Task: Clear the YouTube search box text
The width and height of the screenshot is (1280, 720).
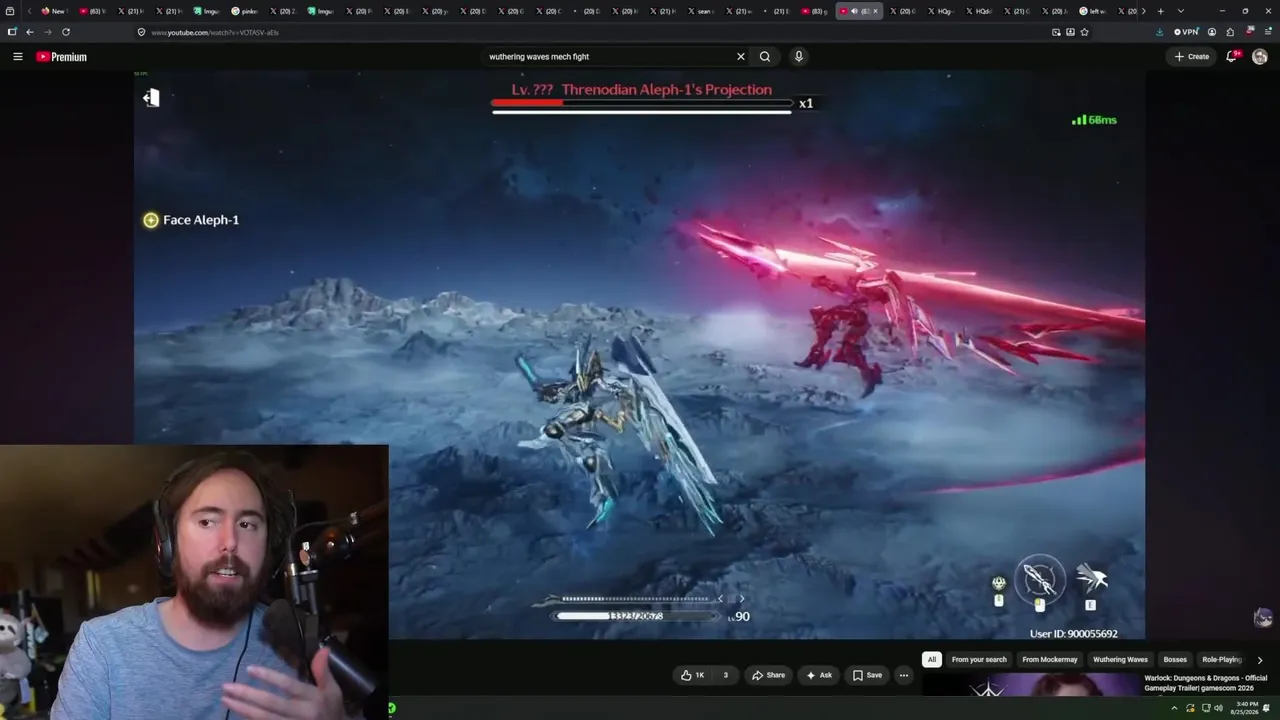Action: [x=741, y=57]
